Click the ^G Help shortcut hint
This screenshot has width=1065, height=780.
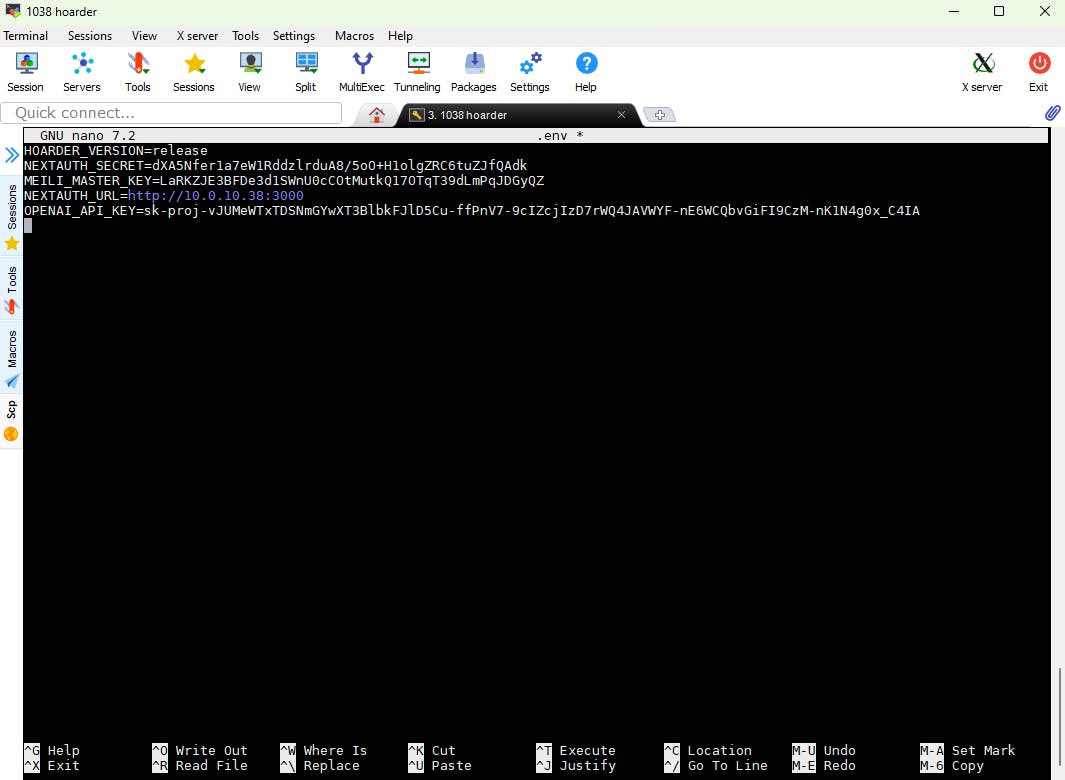tap(52, 751)
